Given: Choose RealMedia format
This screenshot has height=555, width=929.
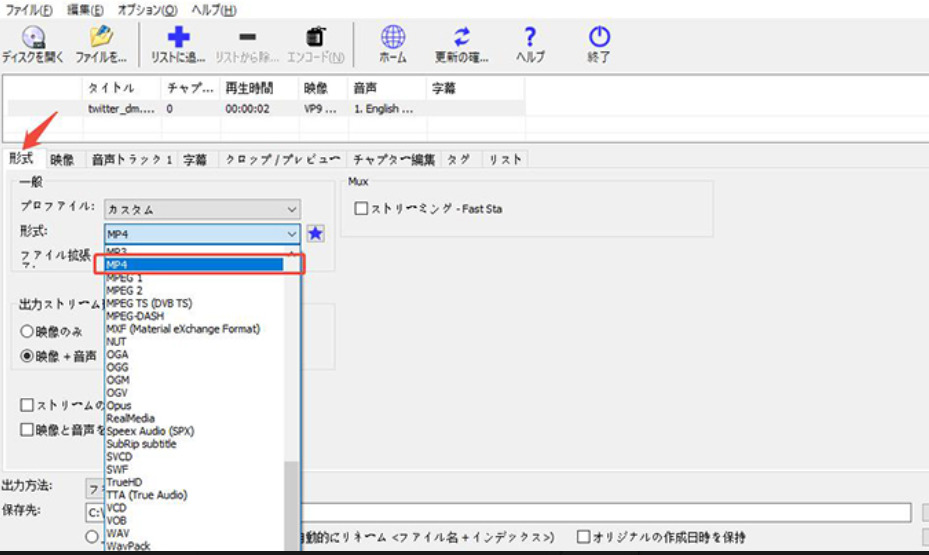Looking at the screenshot, I should pos(194,418).
